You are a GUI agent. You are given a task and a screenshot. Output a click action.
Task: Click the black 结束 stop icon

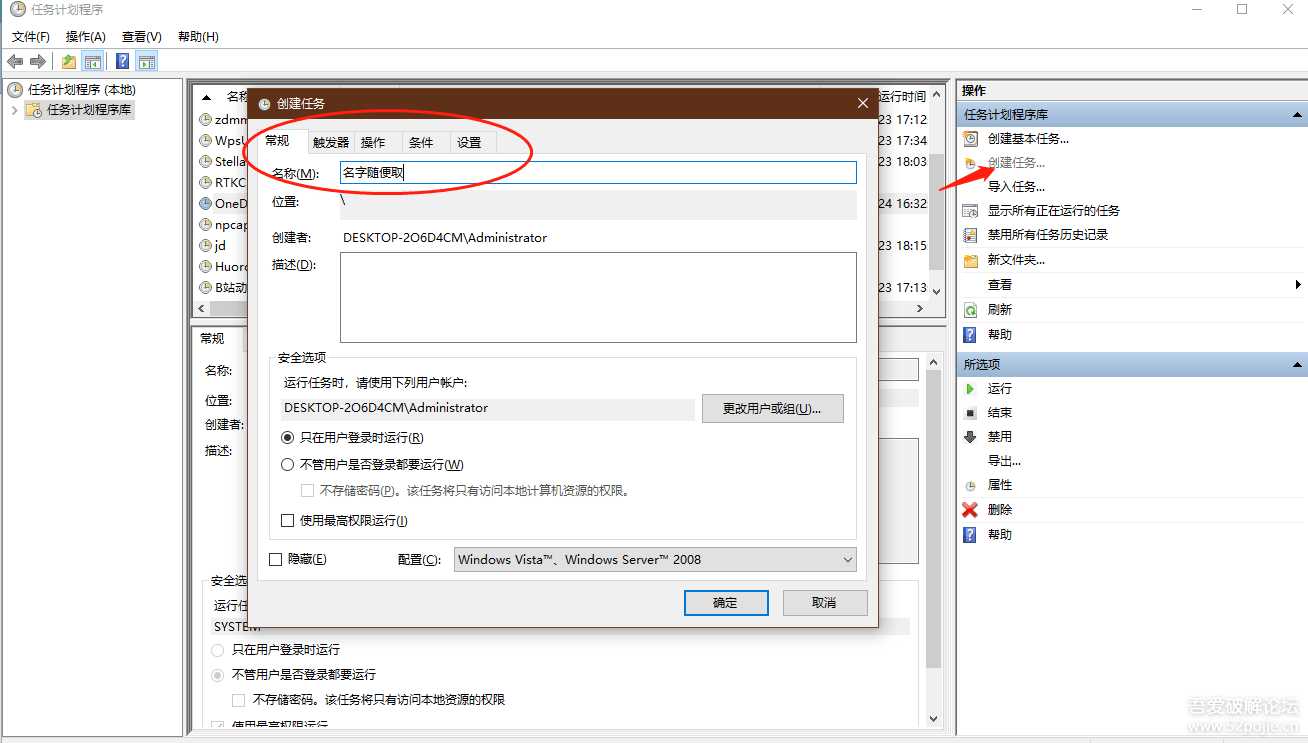point(970,413)
